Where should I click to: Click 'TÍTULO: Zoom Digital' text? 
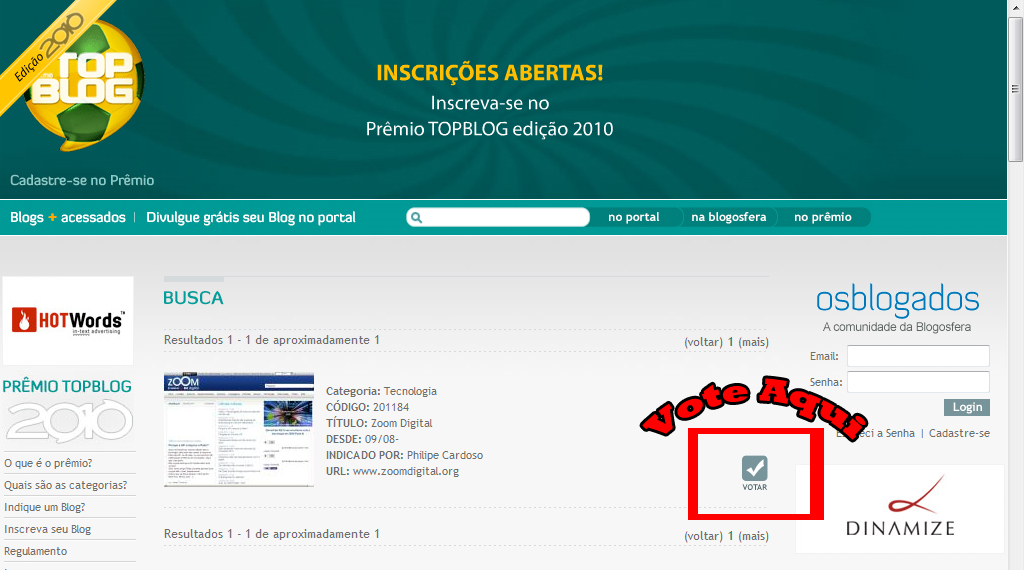tap(379, 423)
